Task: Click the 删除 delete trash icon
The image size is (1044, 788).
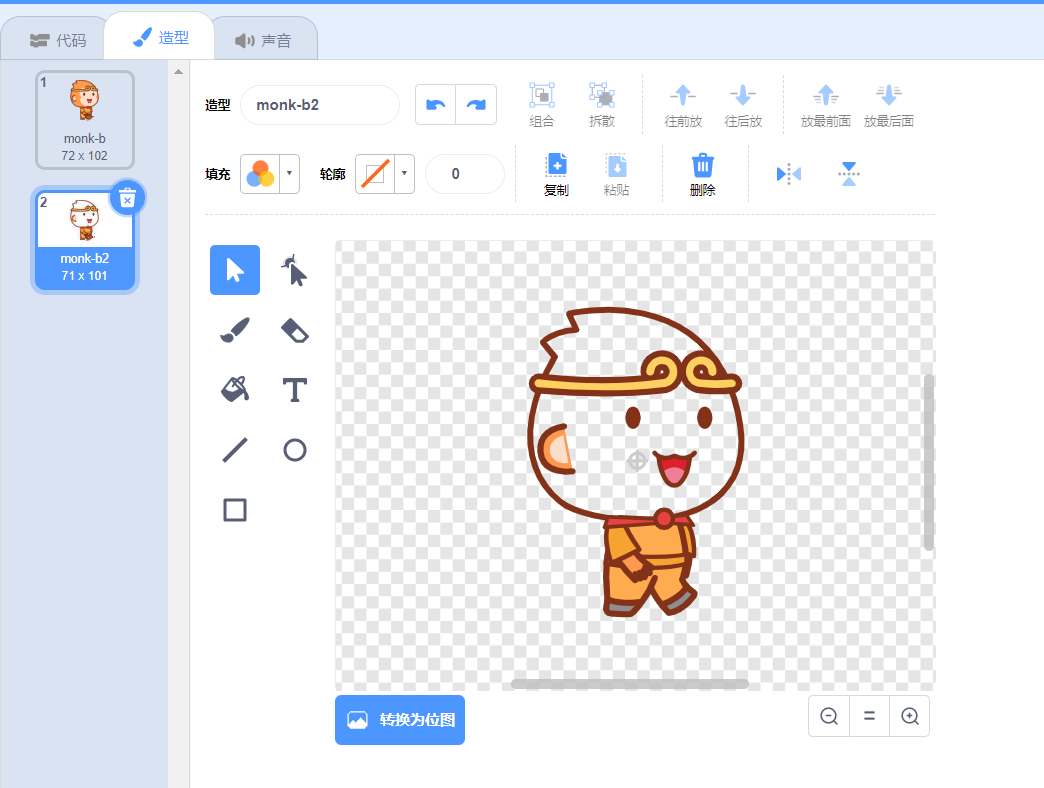Action: coord(702,165)
